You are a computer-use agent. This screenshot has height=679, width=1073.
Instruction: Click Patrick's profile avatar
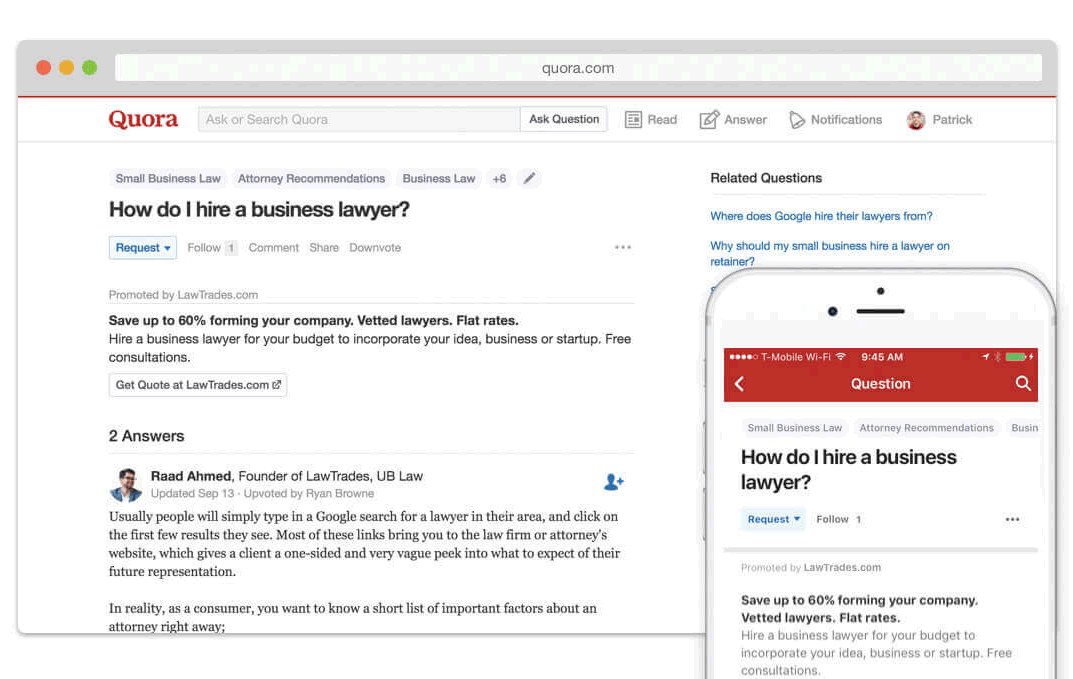916,120
